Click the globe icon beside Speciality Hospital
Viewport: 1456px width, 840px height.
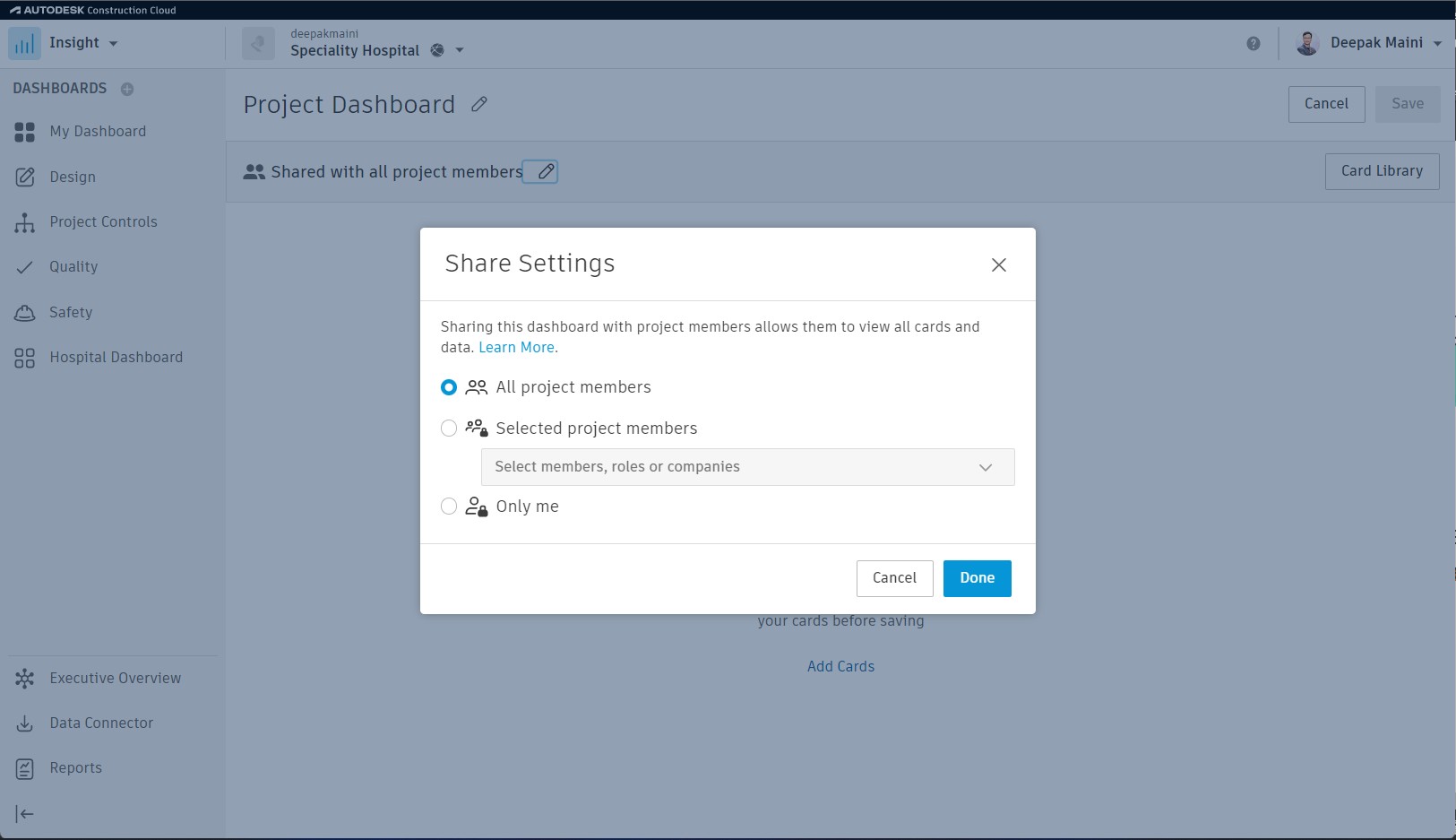[437, 50]
